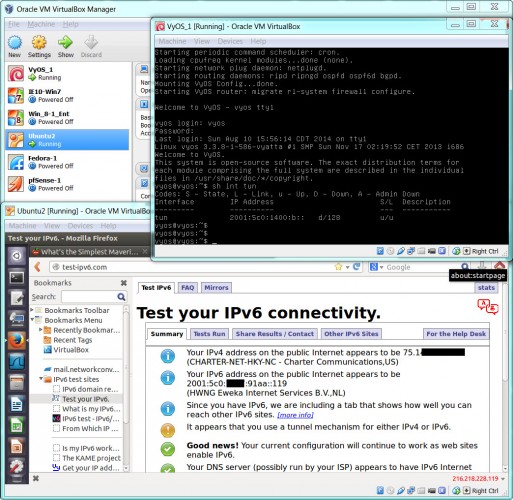Select the pfSense-1 VM entry
This screenshot has width=513, height=500.
[x=67, y=184]
